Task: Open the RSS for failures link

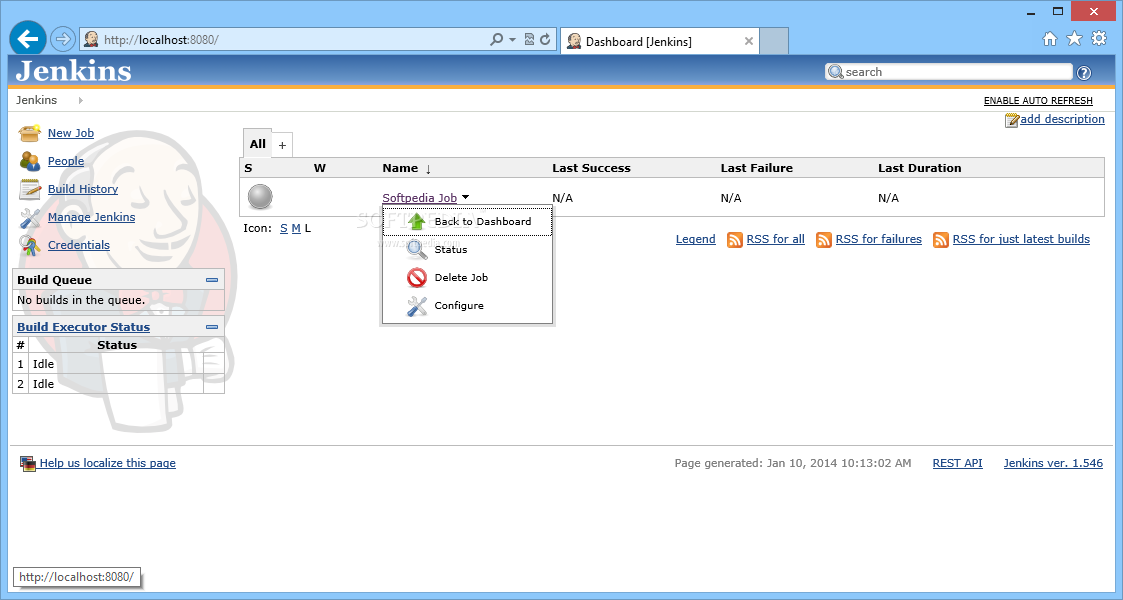Action: [879, 239]
